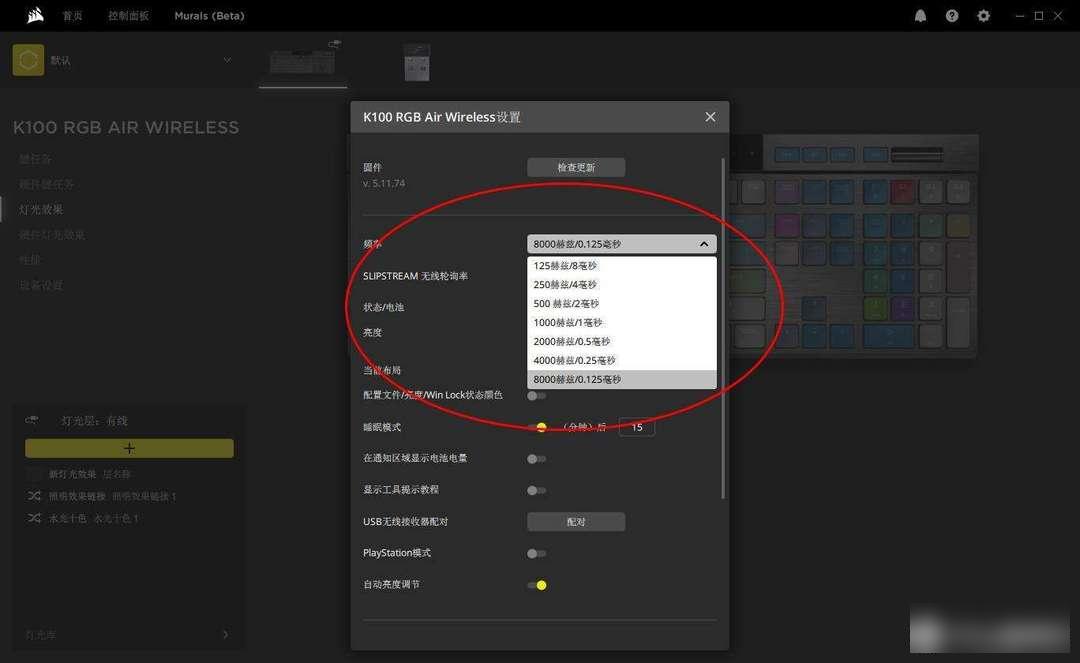This screenshot has width=1080, height=663.
Task: Open Murals (Beta) tab
Action: (209, 16)
